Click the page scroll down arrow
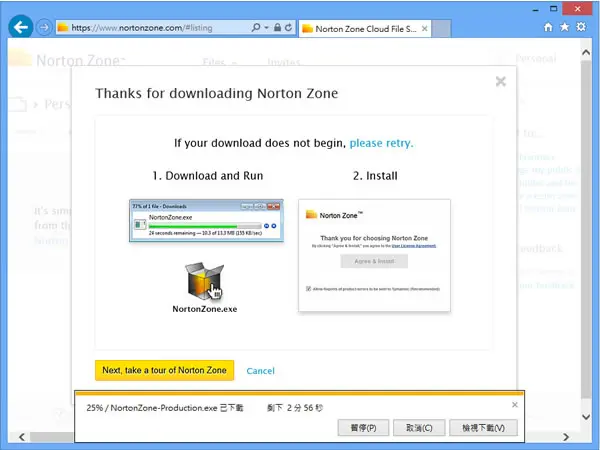 click(586, 417)
